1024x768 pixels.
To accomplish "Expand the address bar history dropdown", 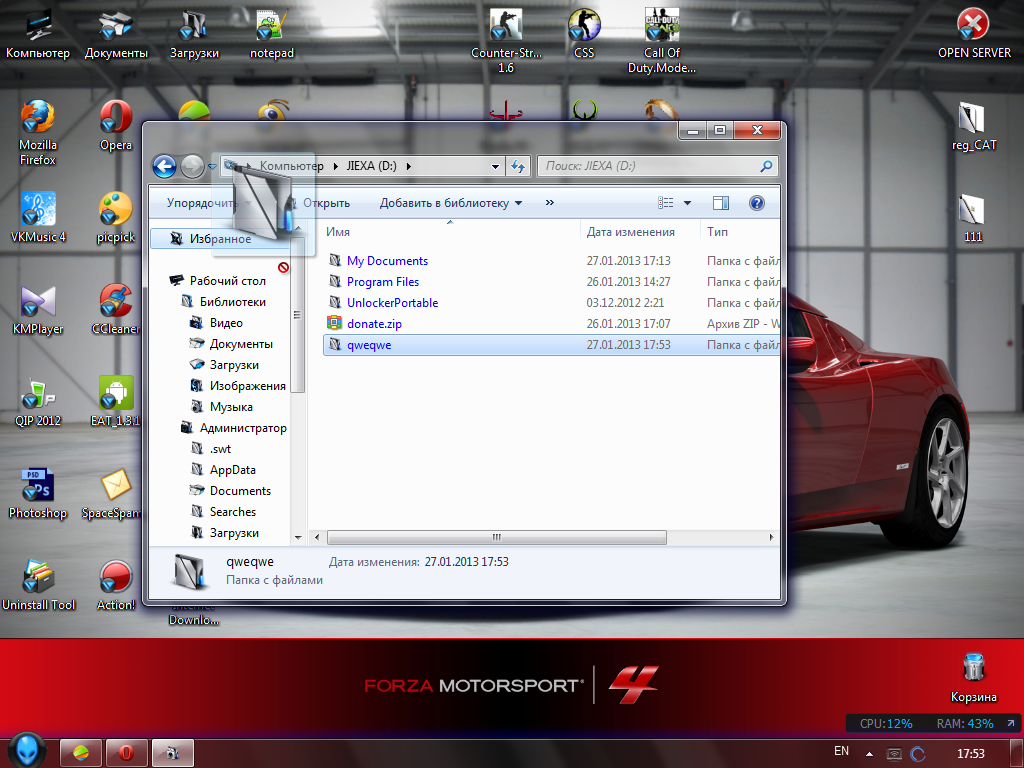I will 495,167.
